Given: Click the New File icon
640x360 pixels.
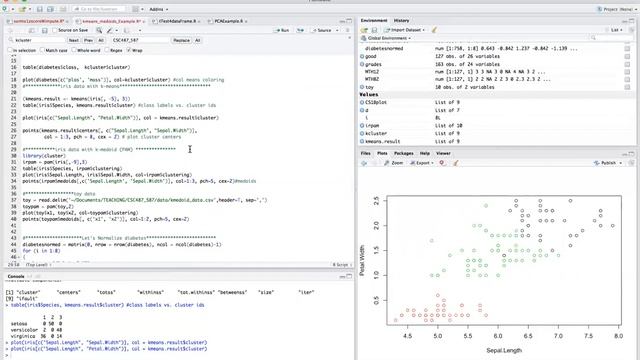Looking at the screenshot, I should point(5,9).
